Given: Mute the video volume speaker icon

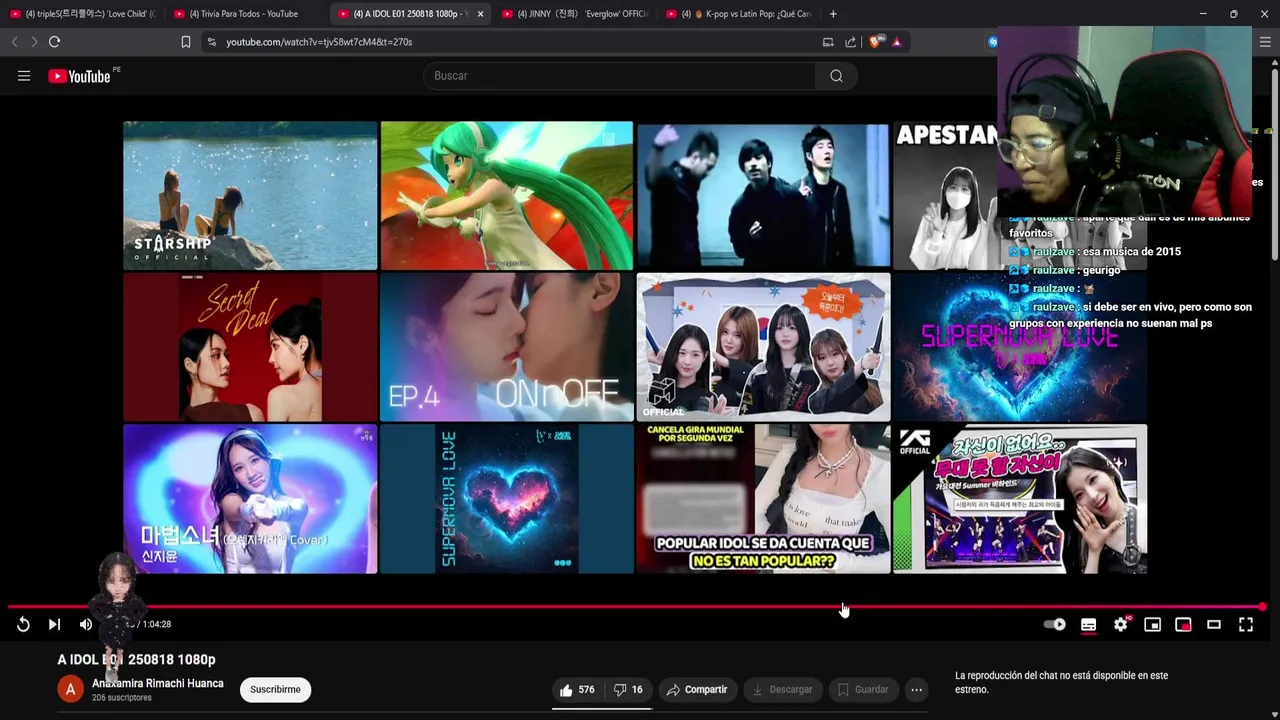Looking at the screenshot, I should click(86, 624).
